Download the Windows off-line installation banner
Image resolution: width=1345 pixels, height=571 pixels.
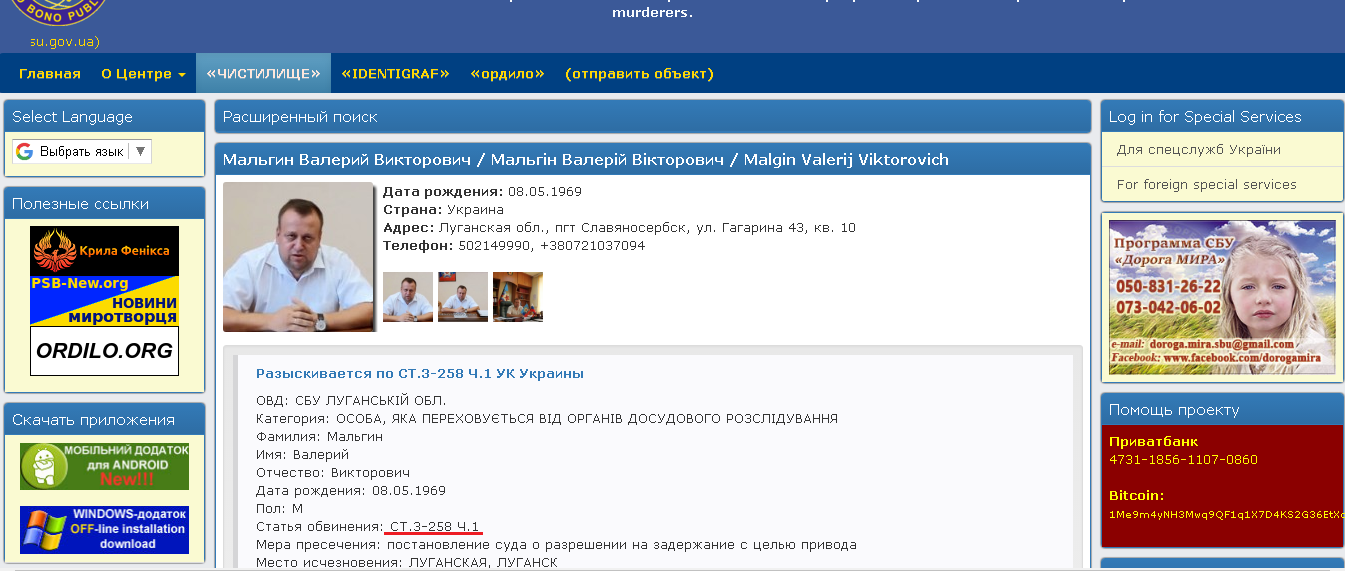pyautogui.click(x=104, y=530)
